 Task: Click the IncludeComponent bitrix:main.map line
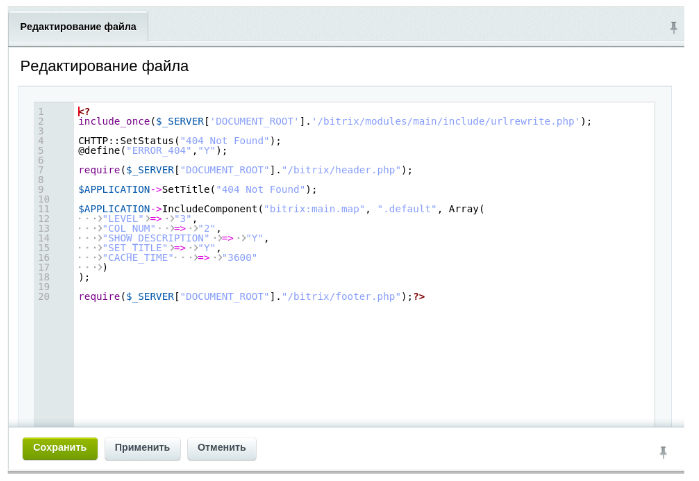tap(280, 209)
